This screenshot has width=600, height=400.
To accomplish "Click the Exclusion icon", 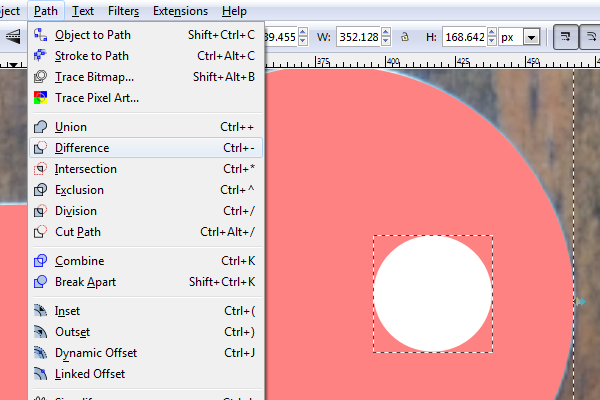I will point(40,190).
